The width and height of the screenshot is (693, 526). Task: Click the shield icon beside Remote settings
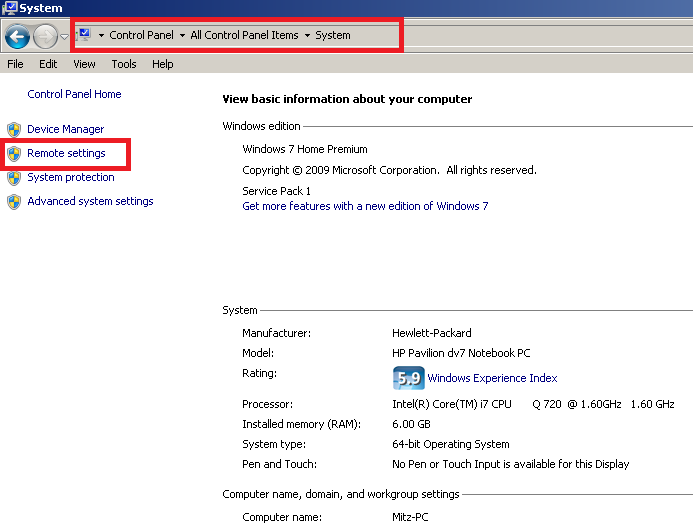tap(14, 154)
